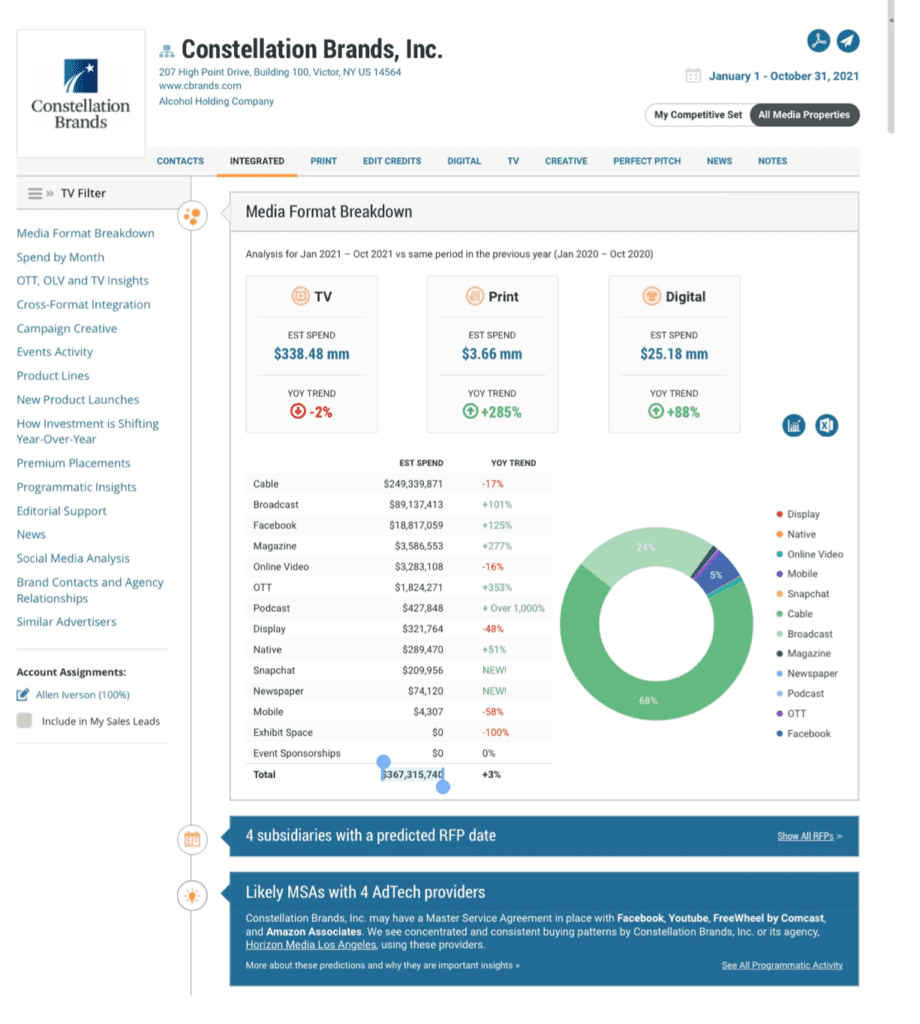Switch to My Competitive Set
Viewport: 920px width, 1024px height.
tap(698, 115)
